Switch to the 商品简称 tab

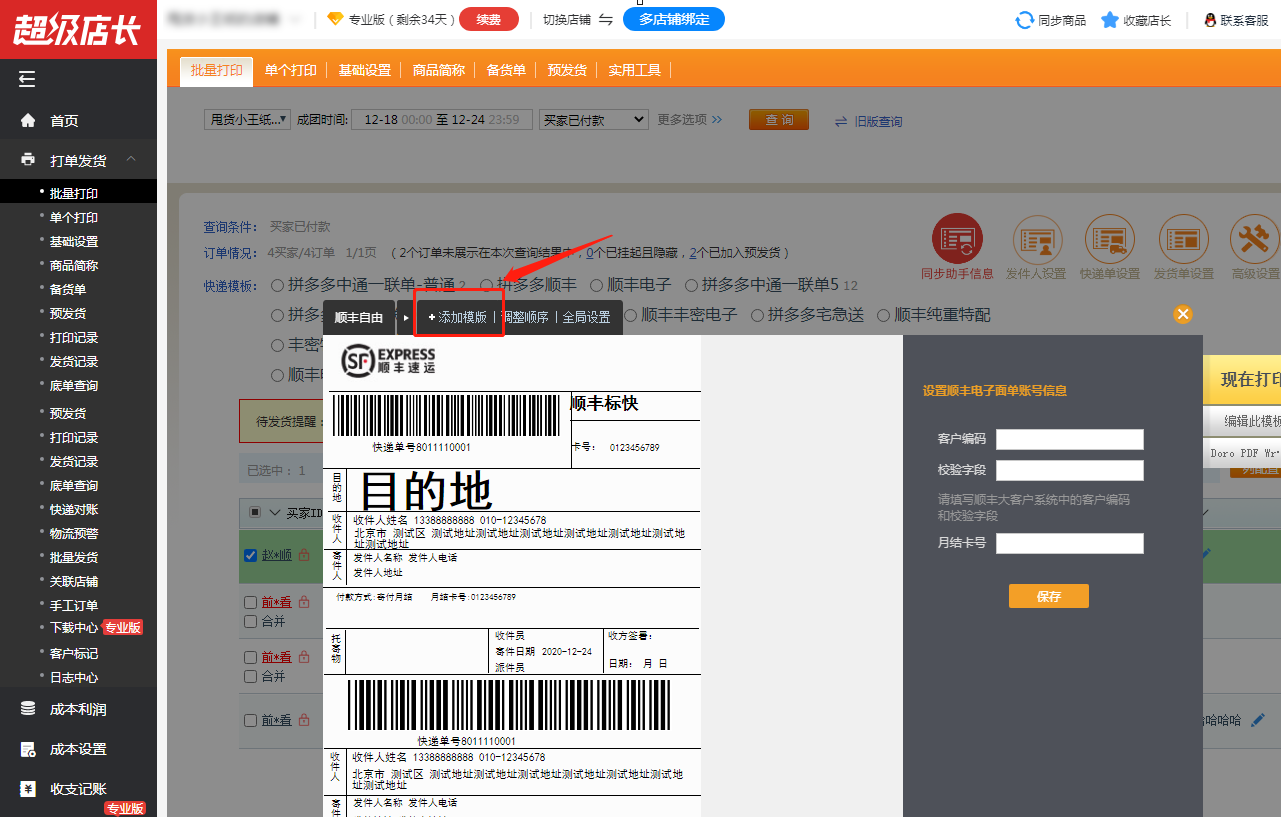tap(439, 70)
